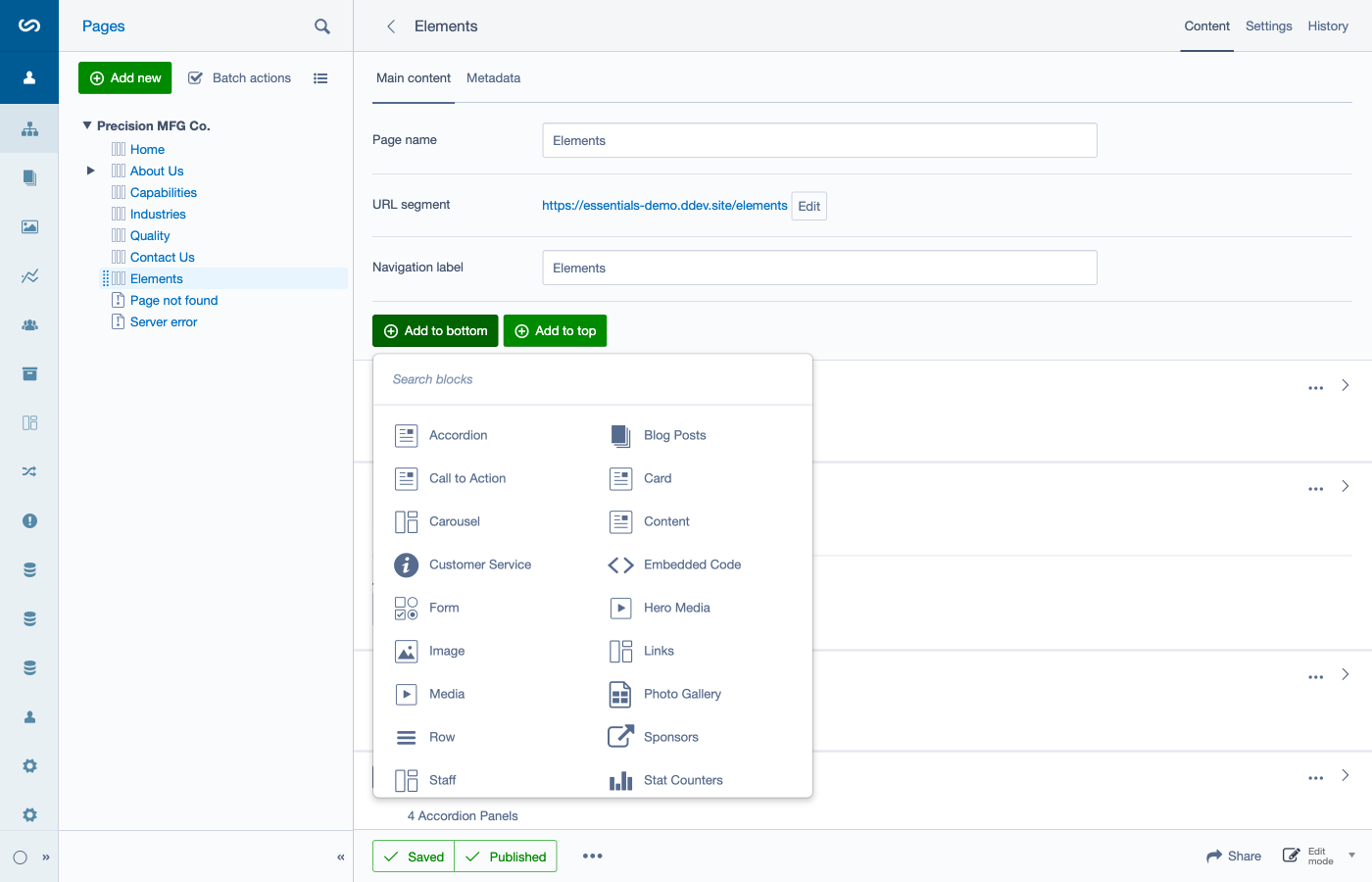This screenshot has width=1372, height=882.
Task: Choose the Customer Service info icon
Action: [406, 564]
